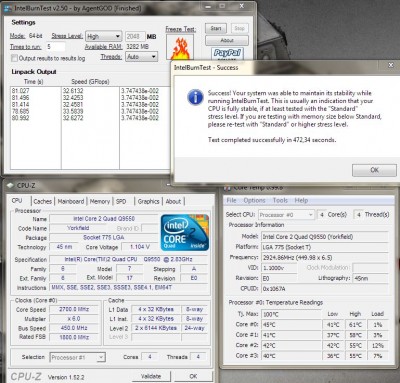Open the Stress Level dropdown
The image size is (400, 383).
click(104, 36)
